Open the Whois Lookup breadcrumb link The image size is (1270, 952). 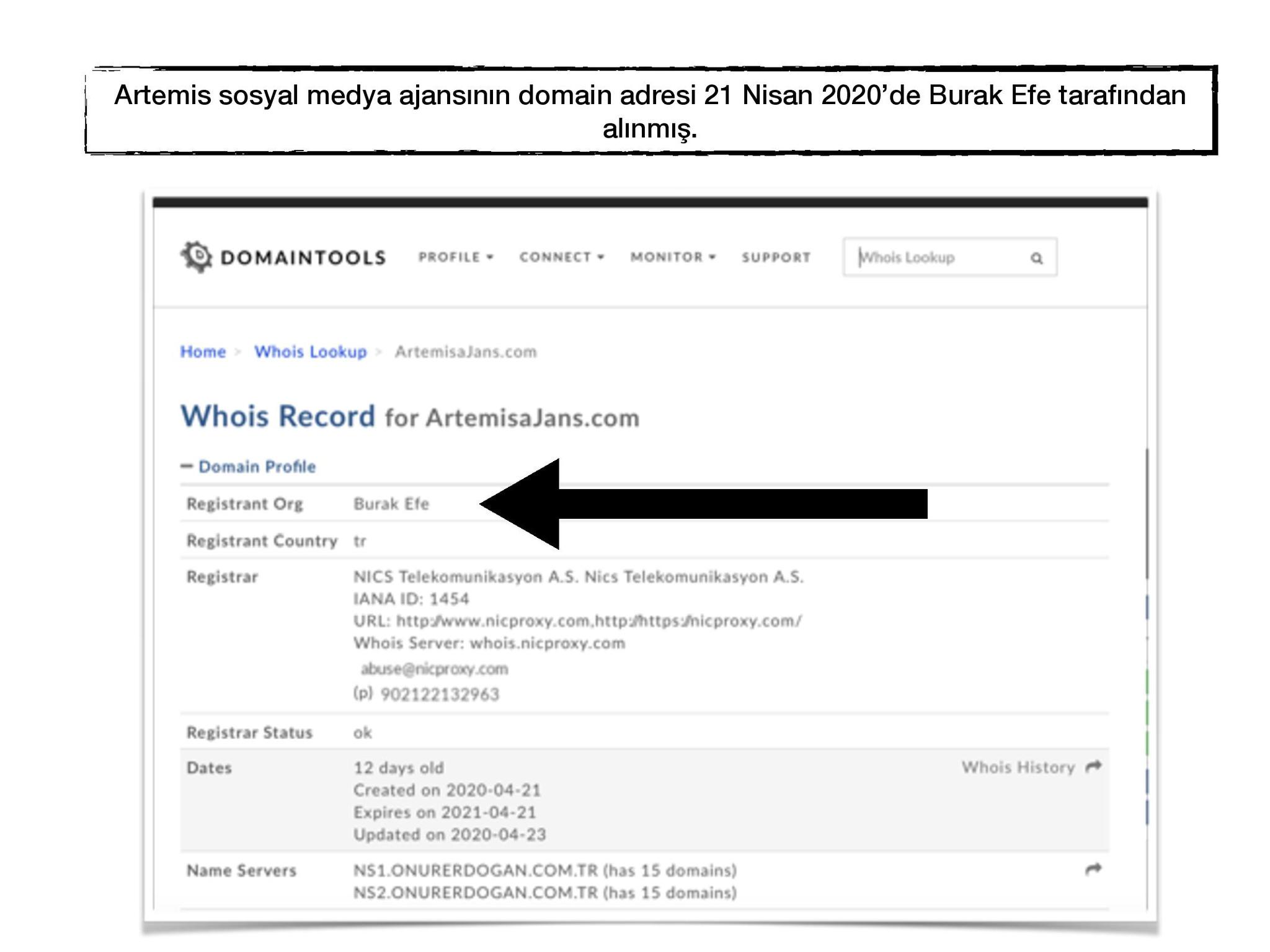[x=310, y=351]
